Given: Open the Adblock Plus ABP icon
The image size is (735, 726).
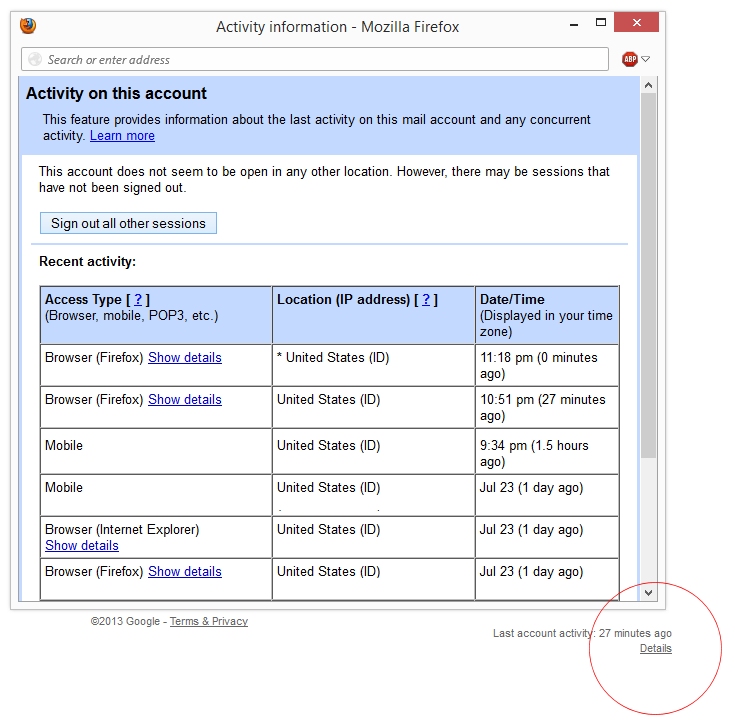Looking at the screenshot, I should [x=630, y=59].
